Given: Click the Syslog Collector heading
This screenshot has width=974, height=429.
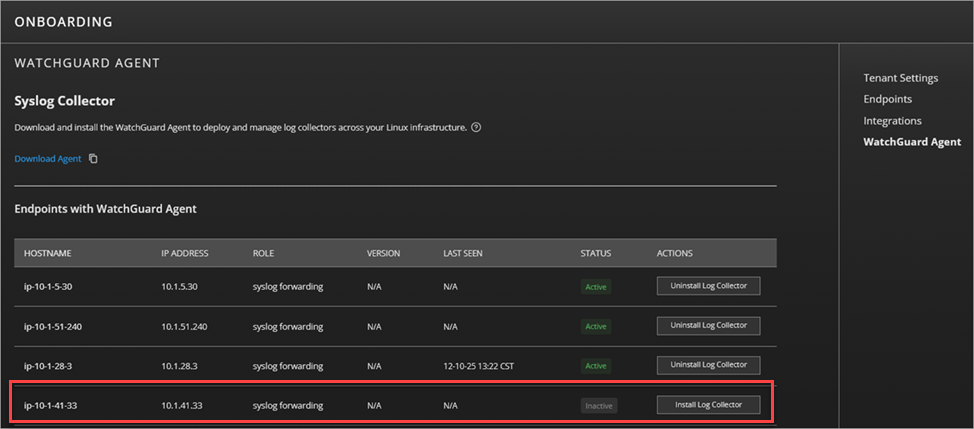Looking at the screenshot, I should 65,101.
